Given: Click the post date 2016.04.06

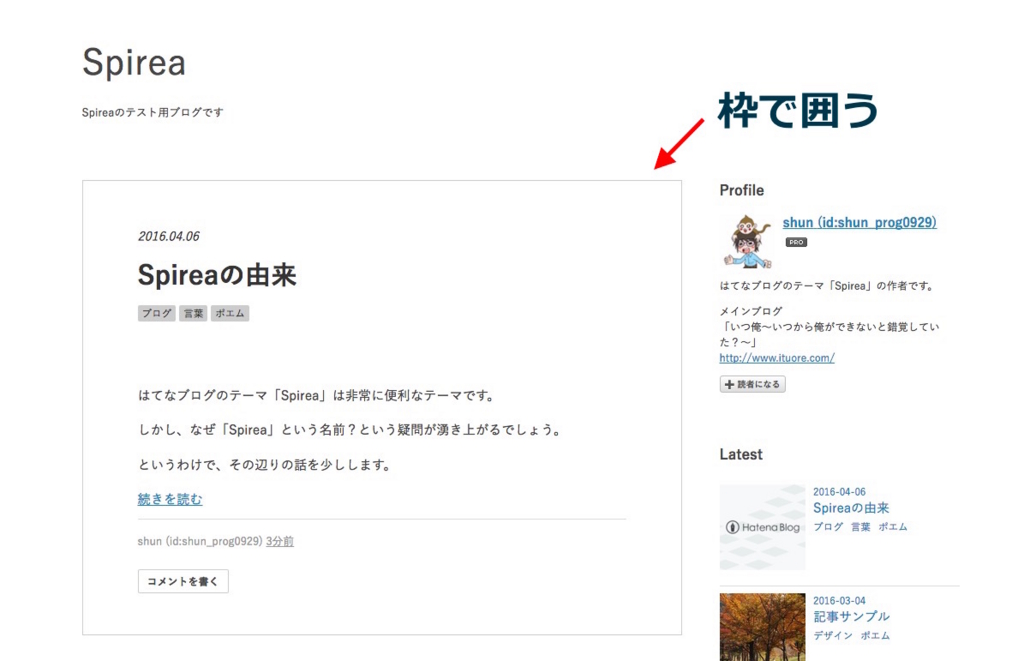Looking at the screenshot, I should pos(168,236).
